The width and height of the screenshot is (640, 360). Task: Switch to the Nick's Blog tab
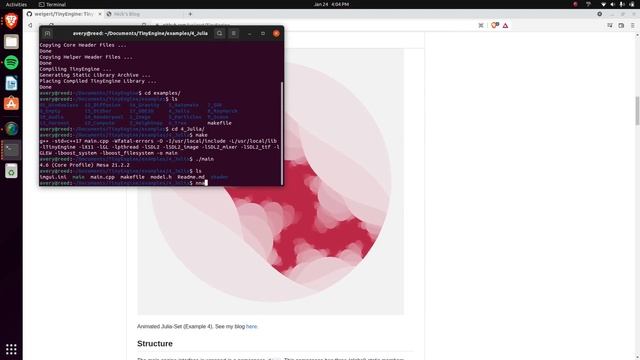click(127, 14)
